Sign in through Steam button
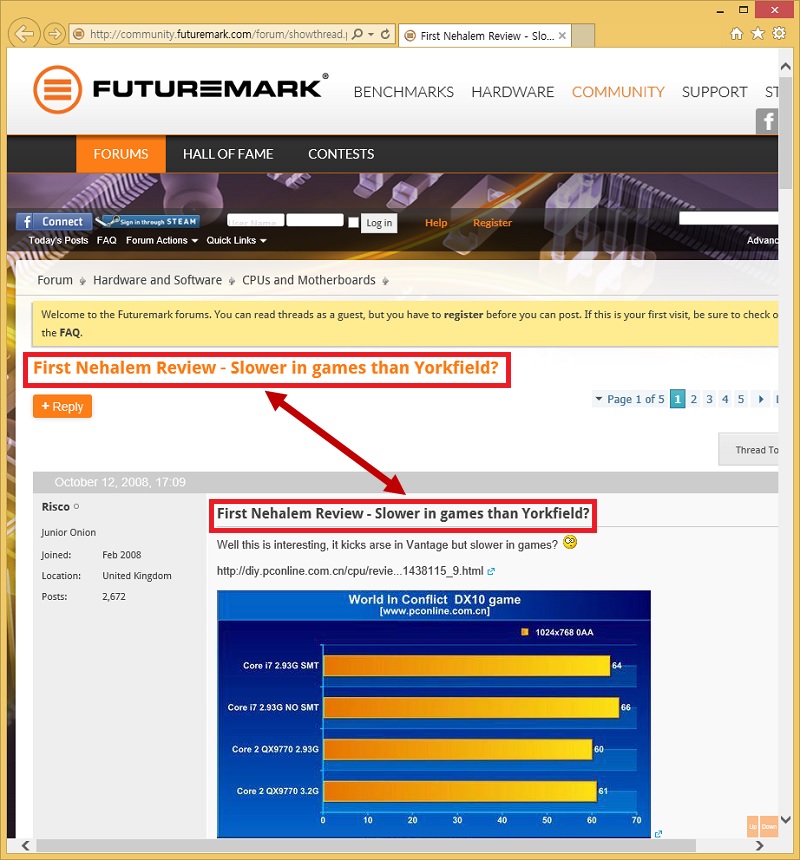 (147, 222)
